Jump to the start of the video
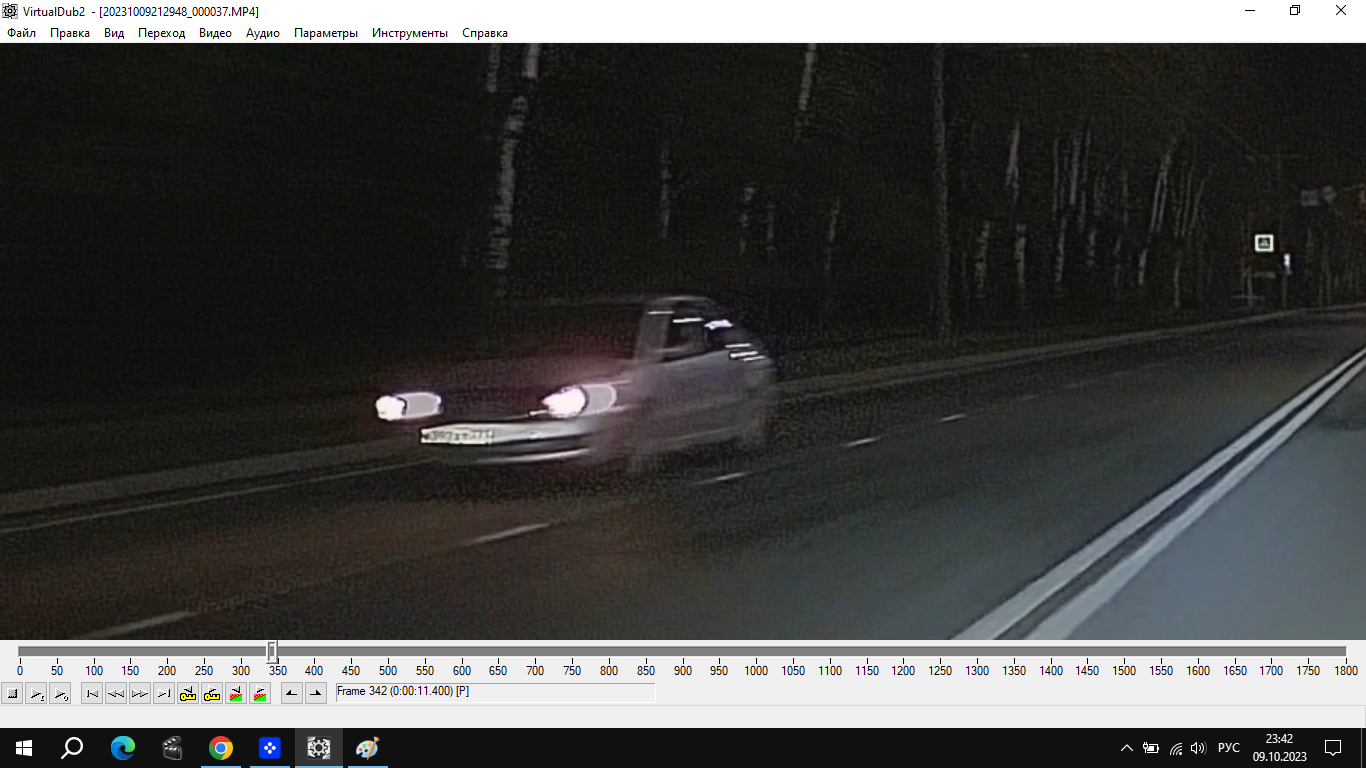The width and height of the screenshot is (1366, 768). pos(92,693)
